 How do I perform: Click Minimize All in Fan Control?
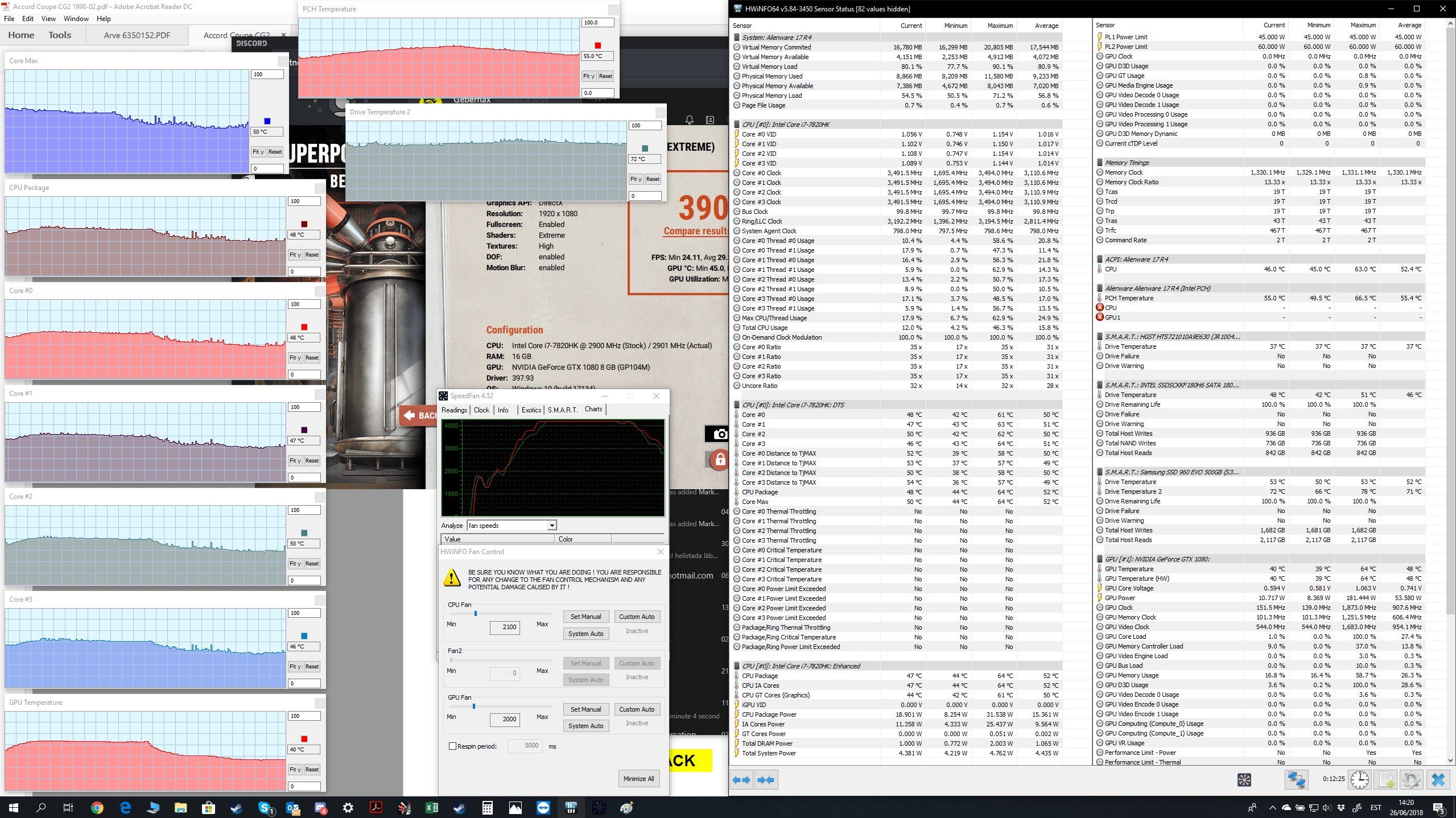pyautogui.click(x=638, y=779)
